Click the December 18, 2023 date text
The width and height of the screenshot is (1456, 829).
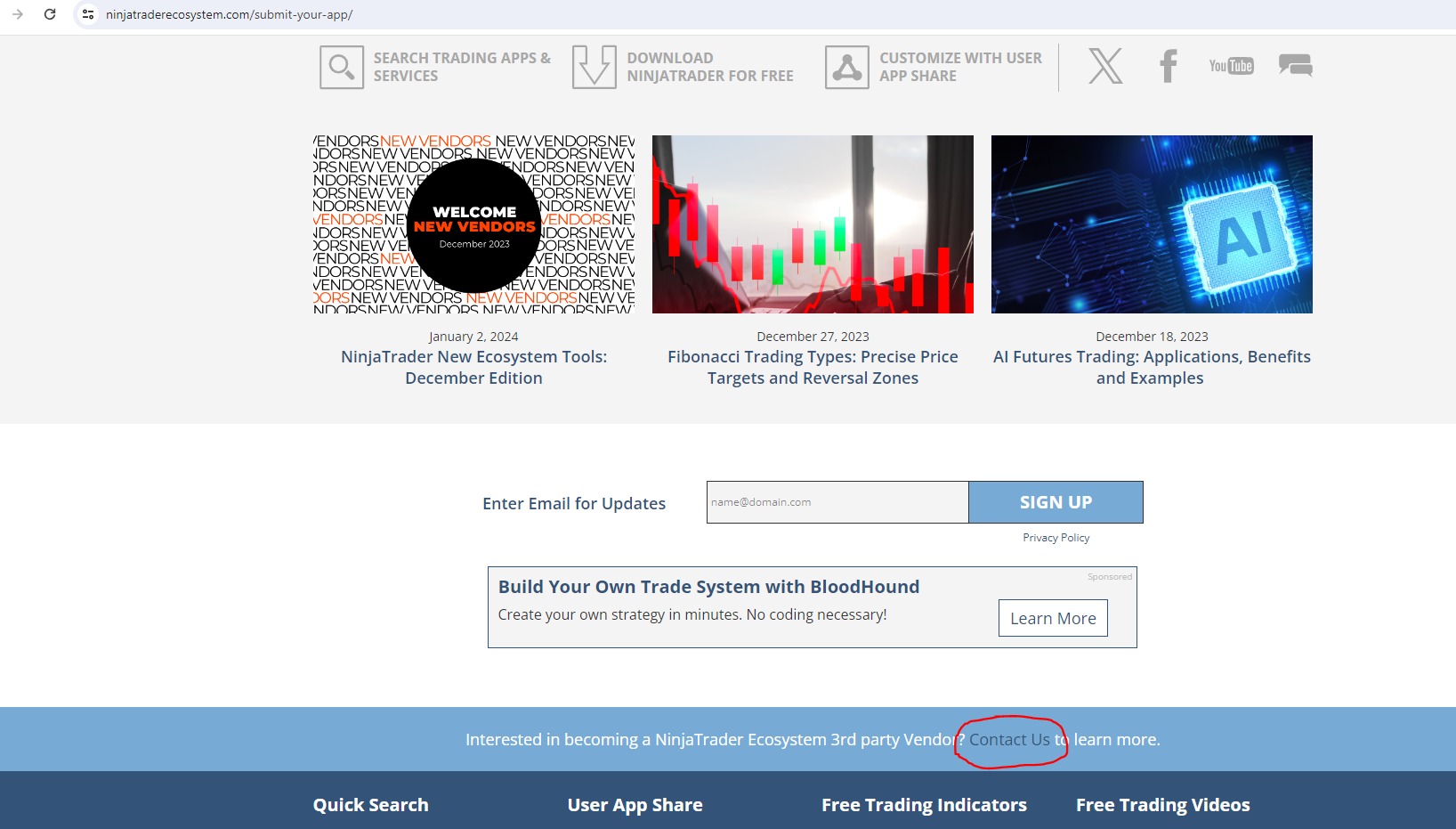pos(1152,337)
